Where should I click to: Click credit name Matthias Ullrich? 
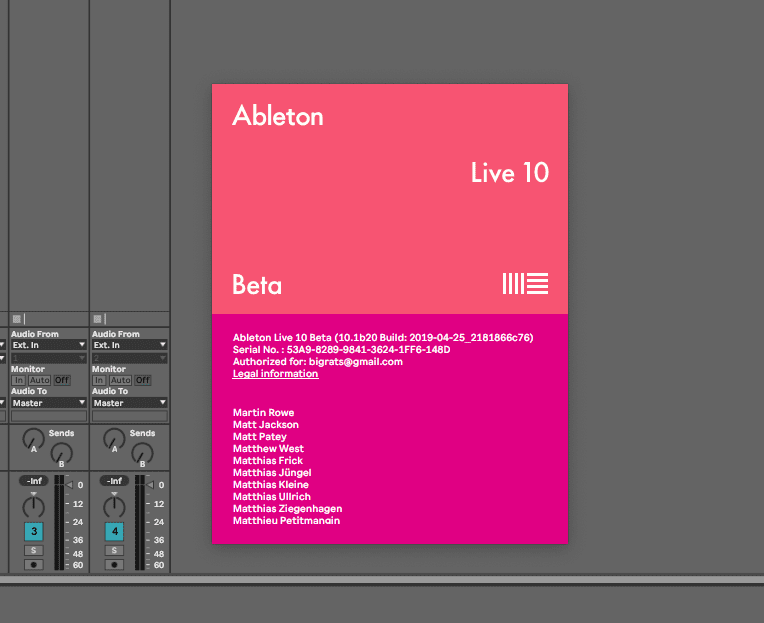(x=272, y=497)
